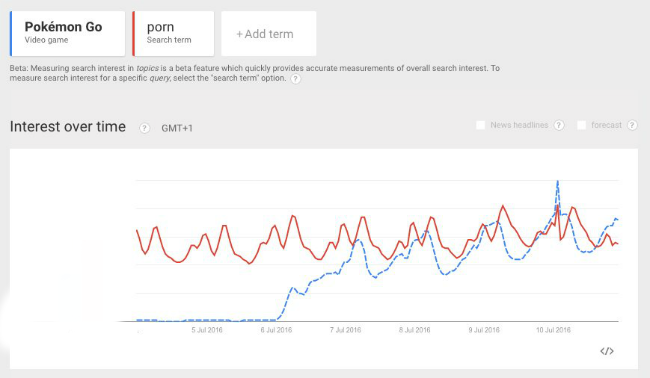Enable the News headlines checkbox
Image resolution: width=650 pixels, height=378 pixels.
tap(480, 125)
